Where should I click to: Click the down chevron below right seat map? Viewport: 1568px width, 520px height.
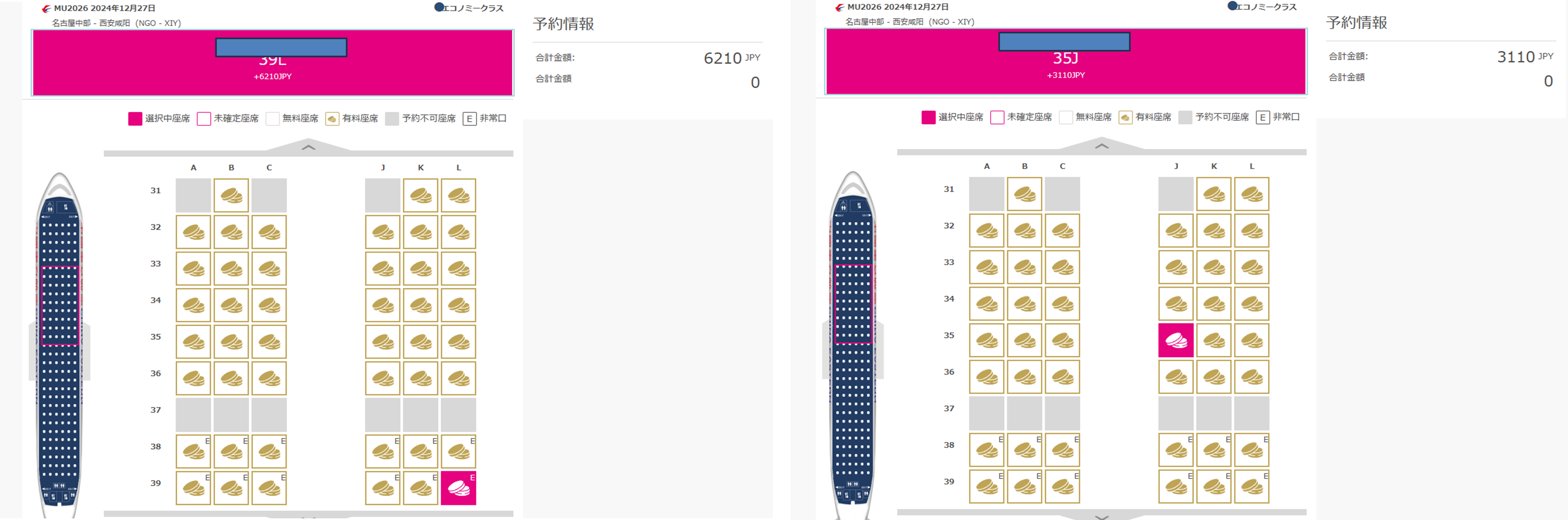1102,517
